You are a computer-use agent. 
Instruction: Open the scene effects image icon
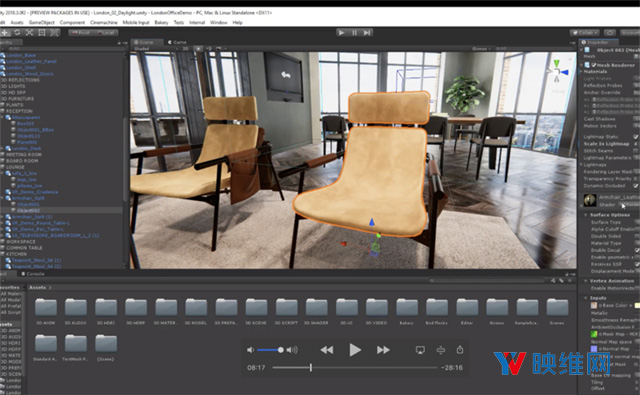coord(219,49)
